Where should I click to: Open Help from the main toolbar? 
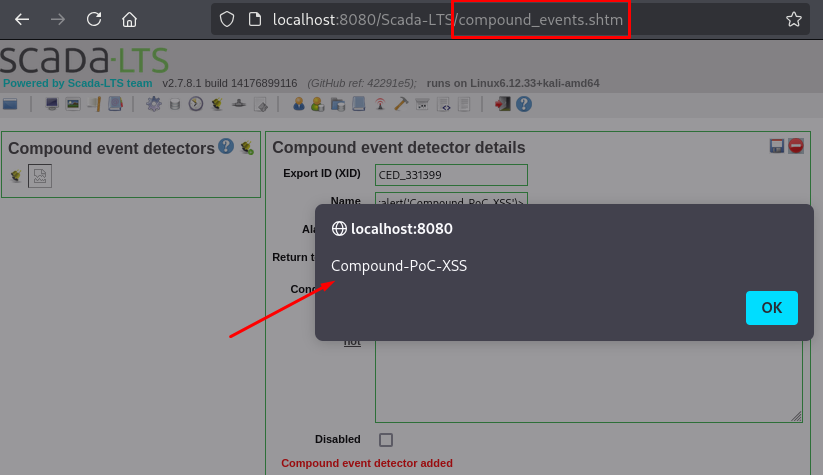(x=523, y=104)
